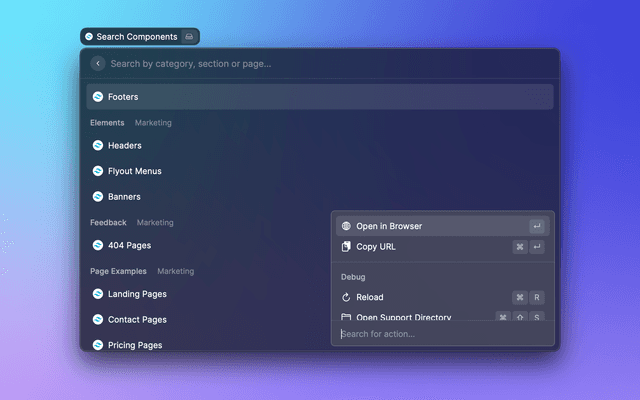Click the icon at right of Search Components label
The width and height of the screenshot is (640, 400).
tap(190, 37)
